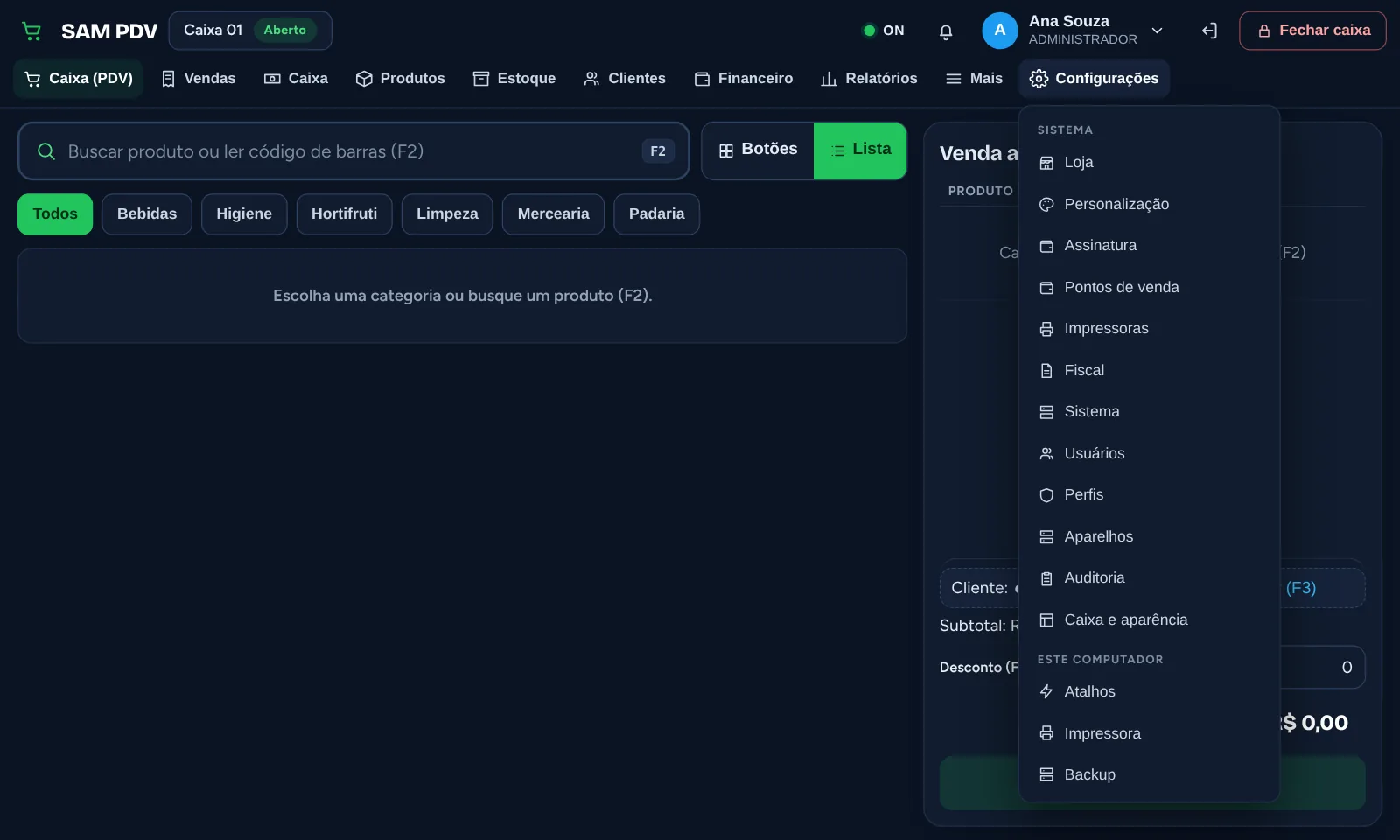The image size is (1400, 840).
Task: Select the Fiscal menu entry
Action: [x=1149, y=370]
